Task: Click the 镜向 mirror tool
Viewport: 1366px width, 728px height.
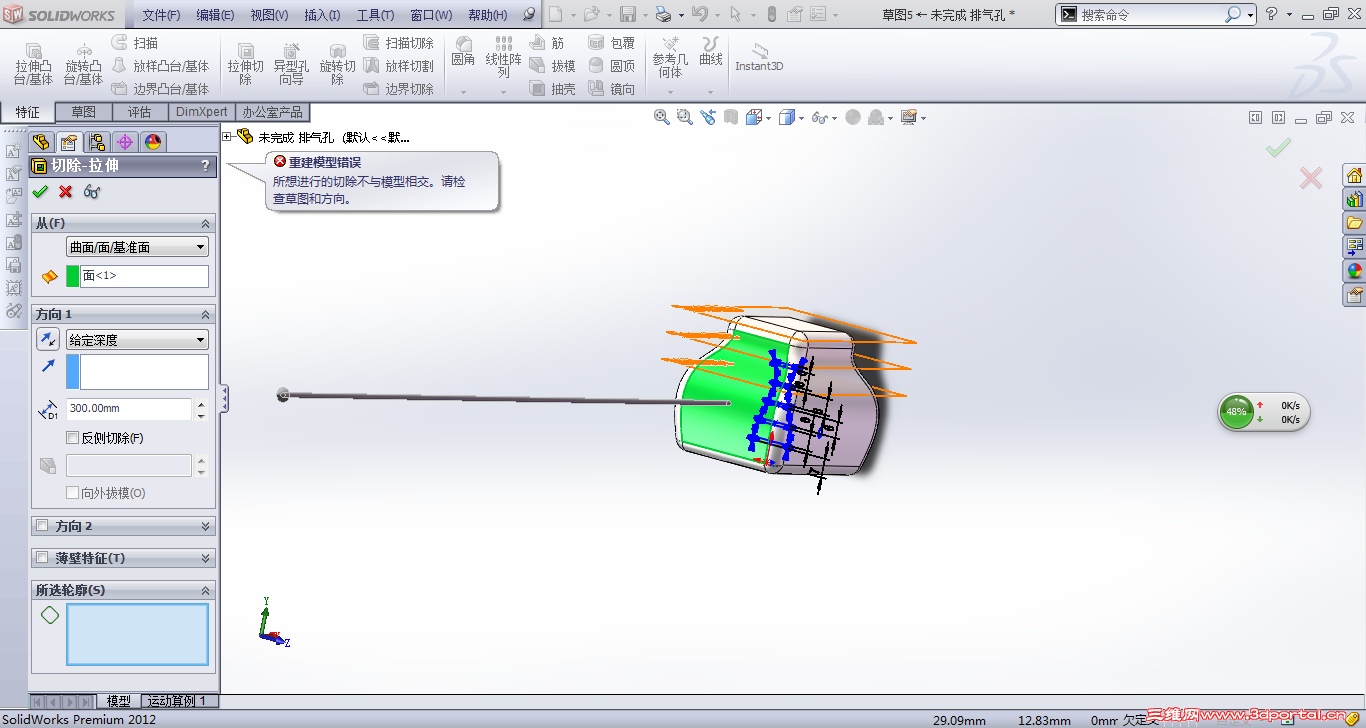Action: (611, 89)
